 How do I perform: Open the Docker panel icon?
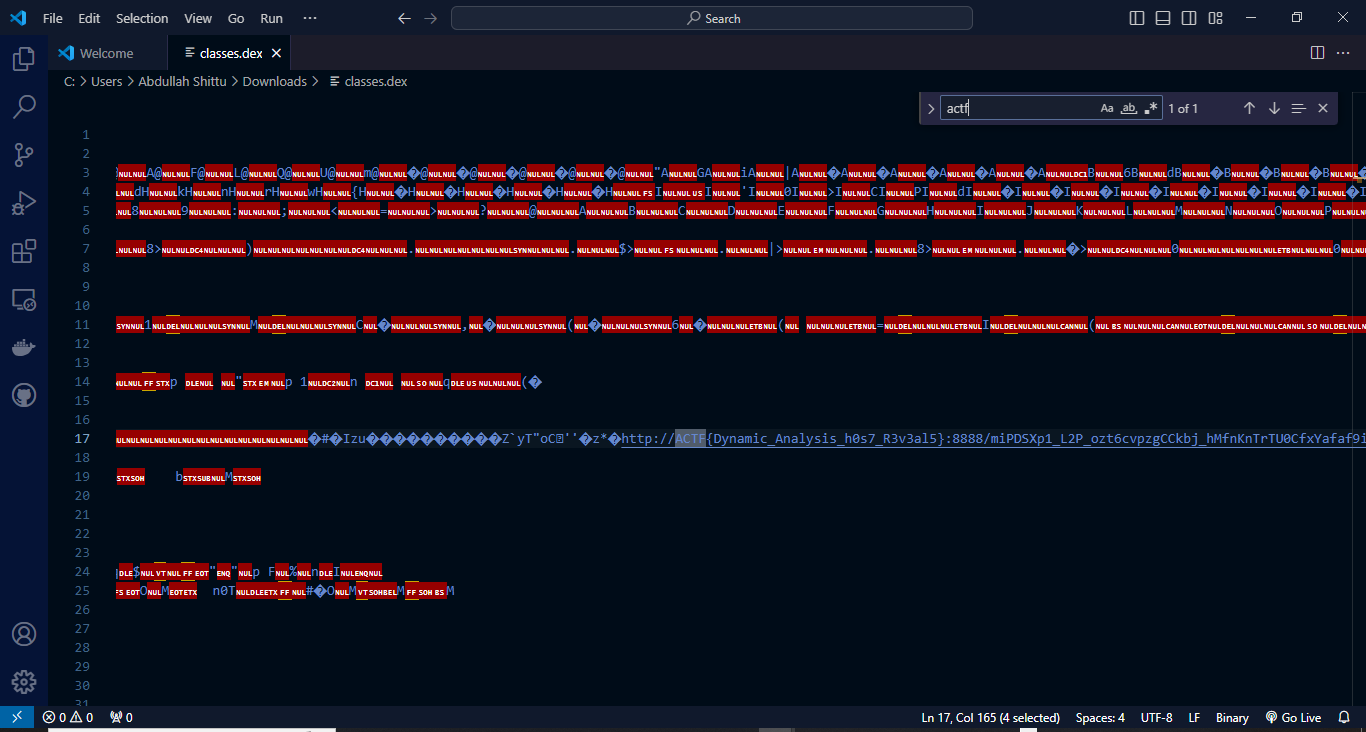coord(24,348)
